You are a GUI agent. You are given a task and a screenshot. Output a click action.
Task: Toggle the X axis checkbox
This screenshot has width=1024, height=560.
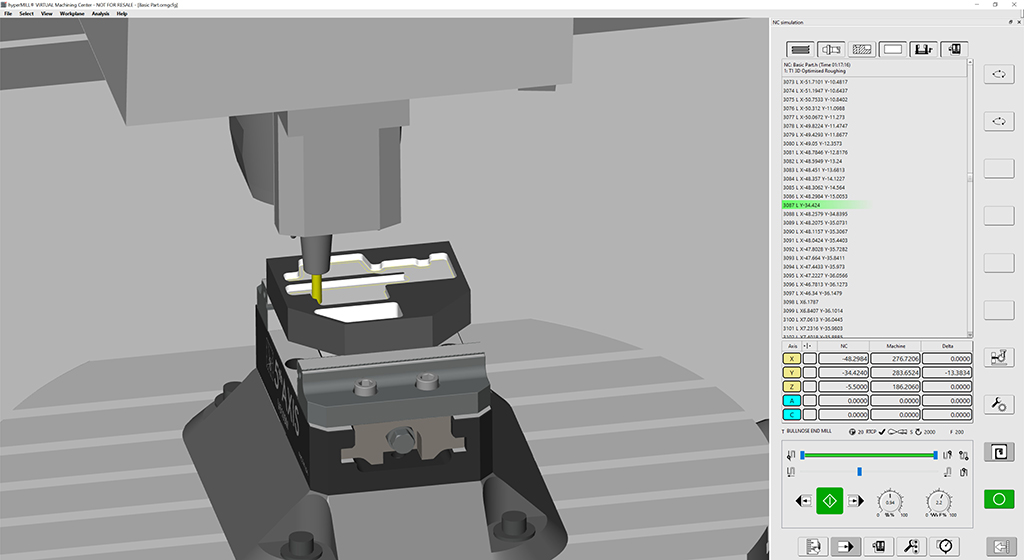click(x=810, y=358)
